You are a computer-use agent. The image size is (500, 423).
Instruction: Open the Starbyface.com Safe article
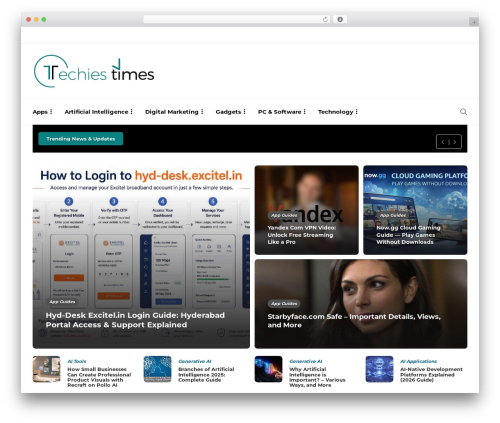coord(354,321)
